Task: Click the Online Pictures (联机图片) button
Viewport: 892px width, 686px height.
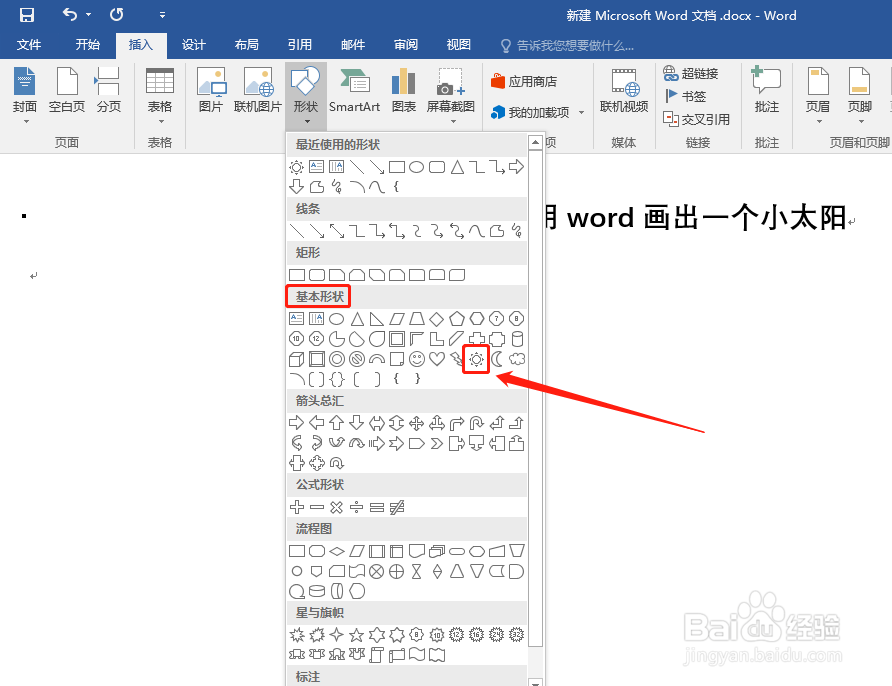Action: point(258,90)
